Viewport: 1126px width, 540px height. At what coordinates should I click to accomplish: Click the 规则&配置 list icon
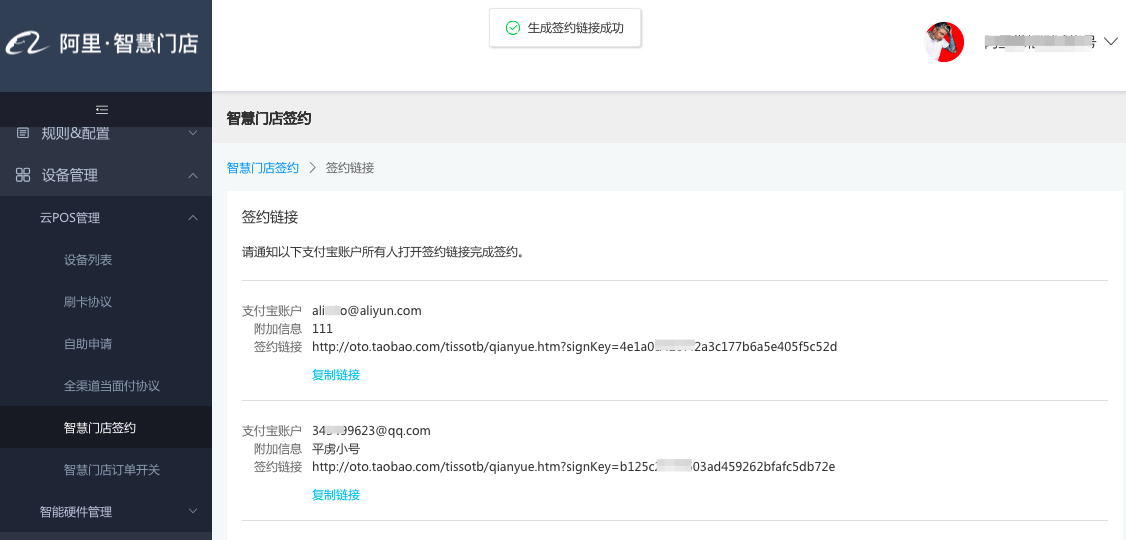pos(23,133)
